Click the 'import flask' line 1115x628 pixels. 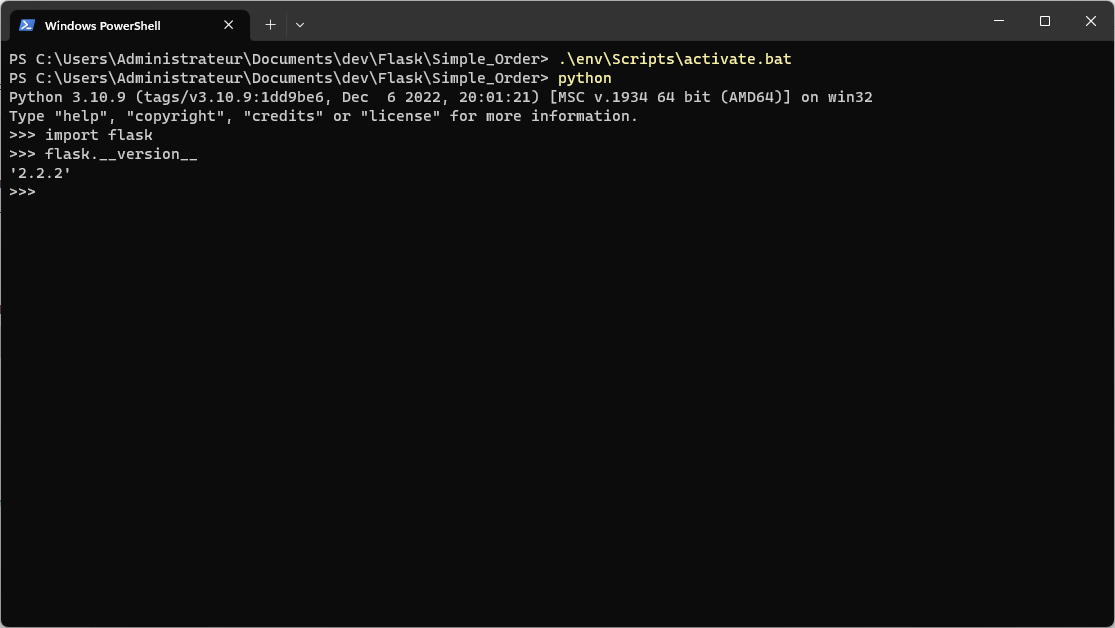point(81,135)
